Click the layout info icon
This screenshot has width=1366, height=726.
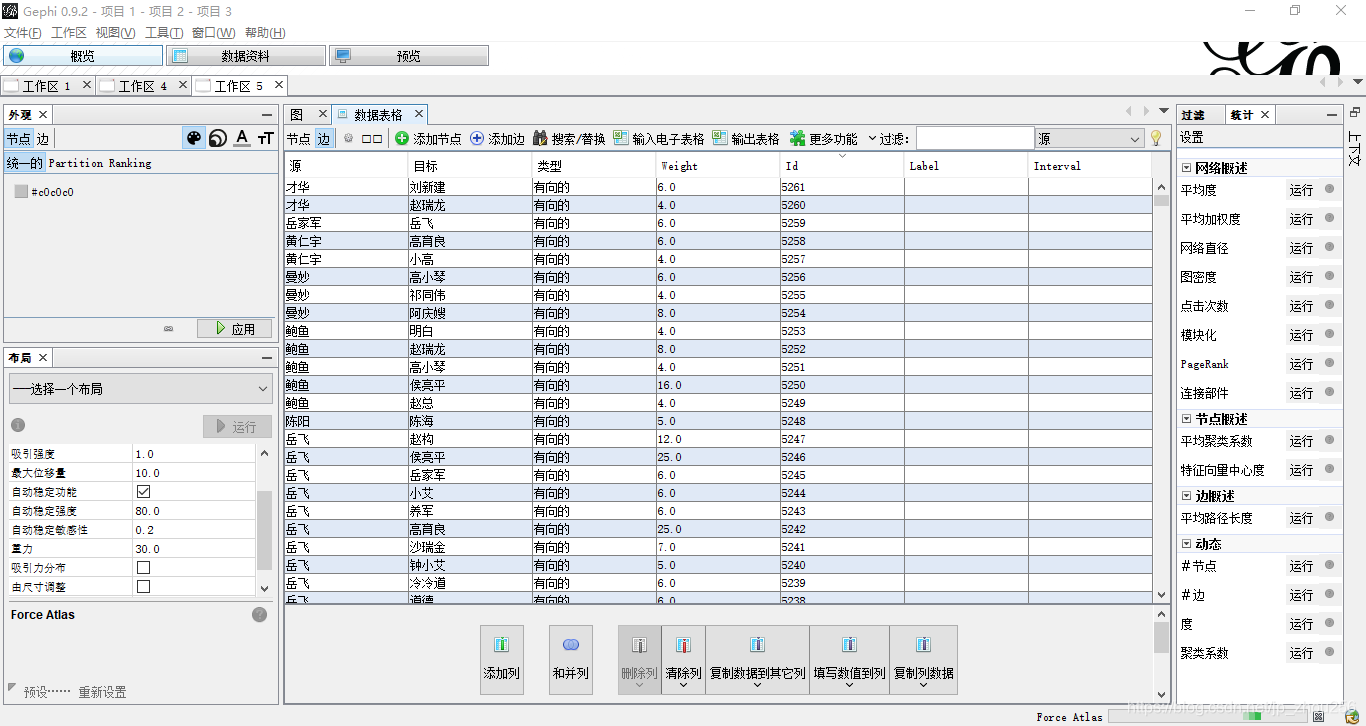pos(17,425)
